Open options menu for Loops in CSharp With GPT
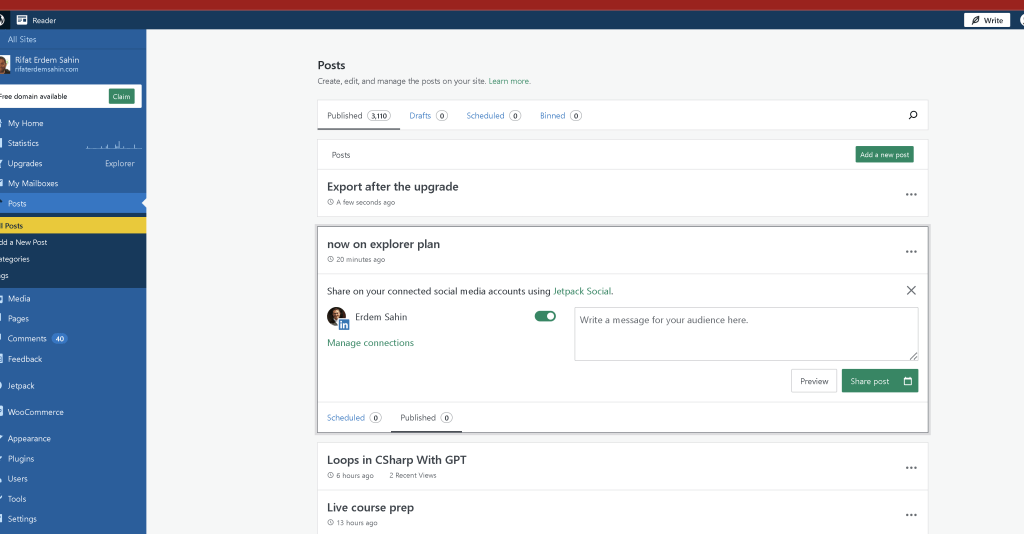1024x534 pixels. pyautogui.click(x=911, y=468)
